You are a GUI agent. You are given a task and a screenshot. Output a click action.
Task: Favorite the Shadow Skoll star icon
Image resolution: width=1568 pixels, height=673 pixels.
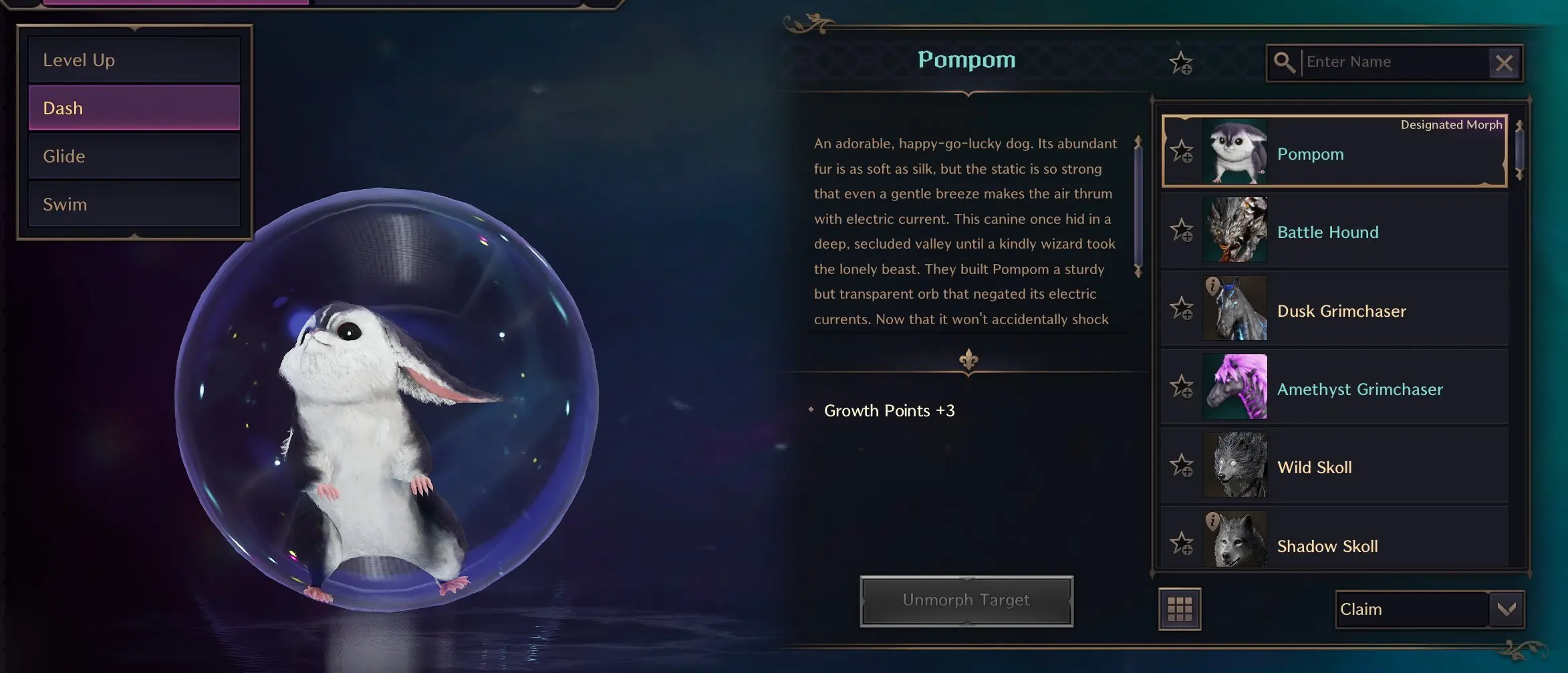click(1181, 544)
